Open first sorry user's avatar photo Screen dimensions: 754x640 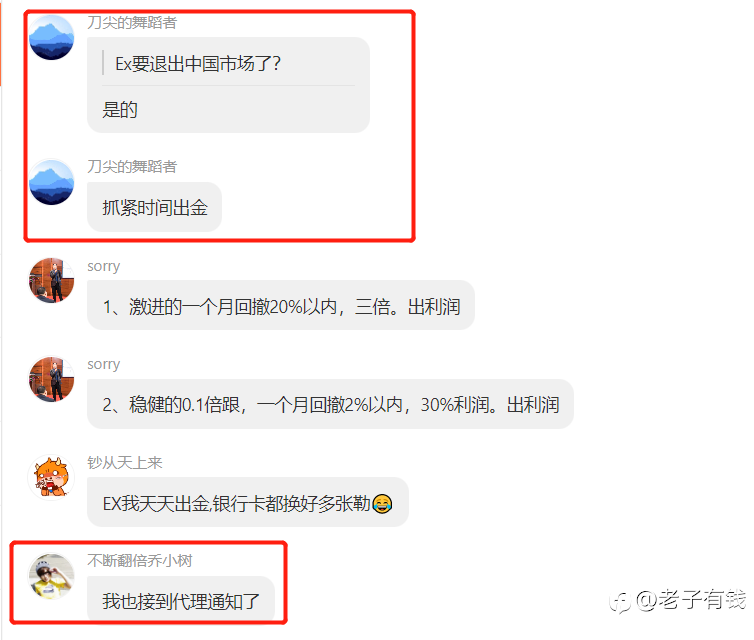coord(51,280)
